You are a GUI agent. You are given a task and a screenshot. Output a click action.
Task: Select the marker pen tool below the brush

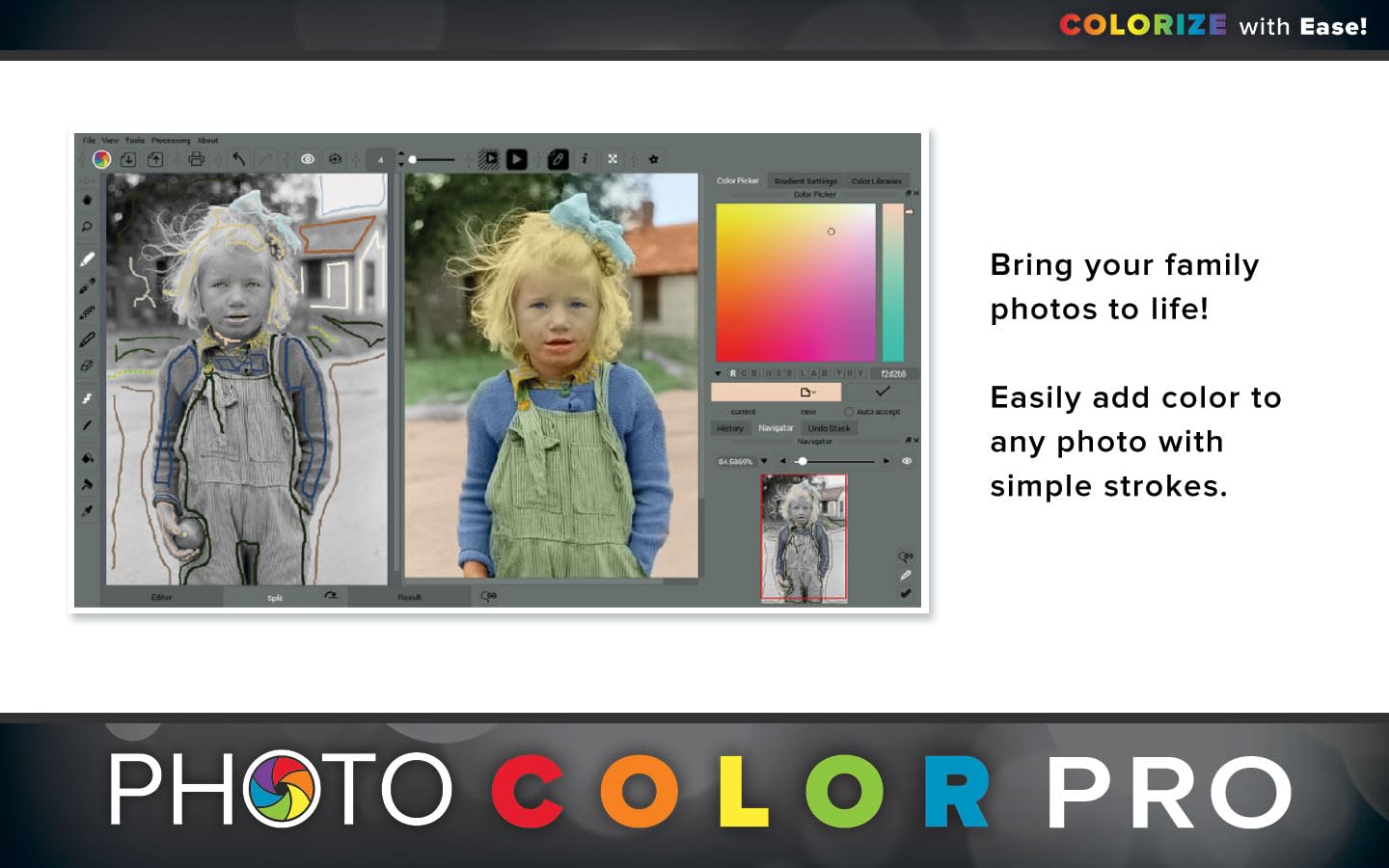tap(87, 286)
